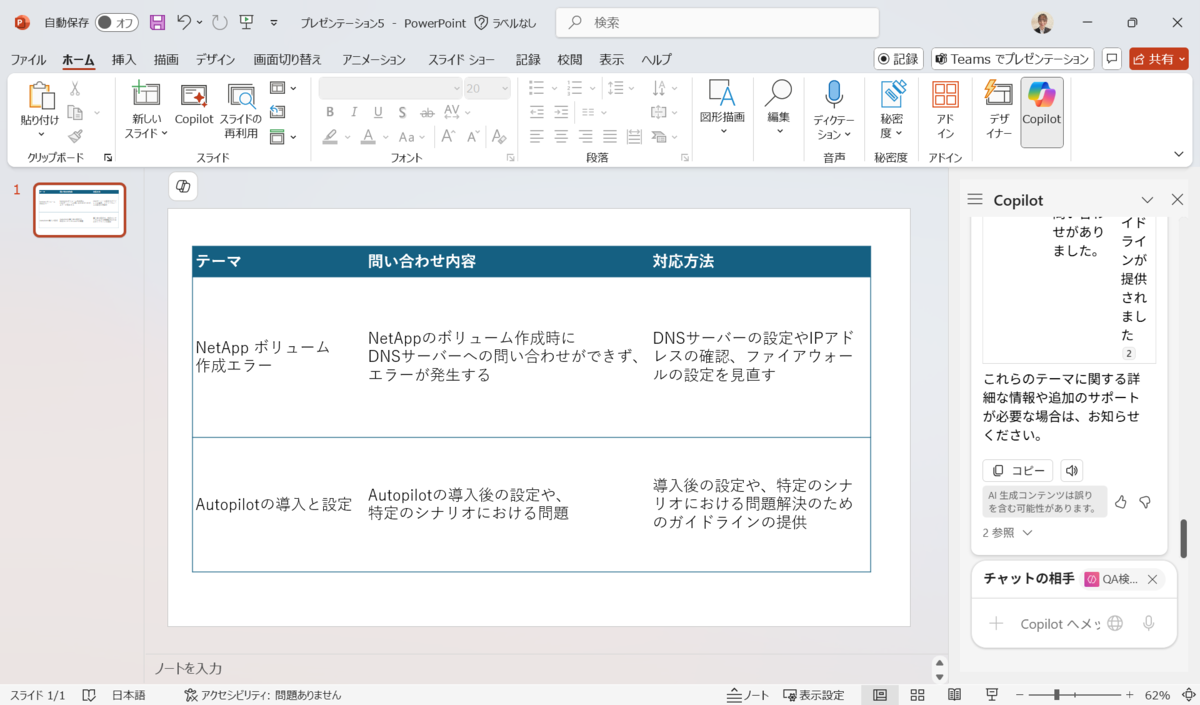1200x705 pixels.
Task: Click Present in Teams button
Action: 1012,59
